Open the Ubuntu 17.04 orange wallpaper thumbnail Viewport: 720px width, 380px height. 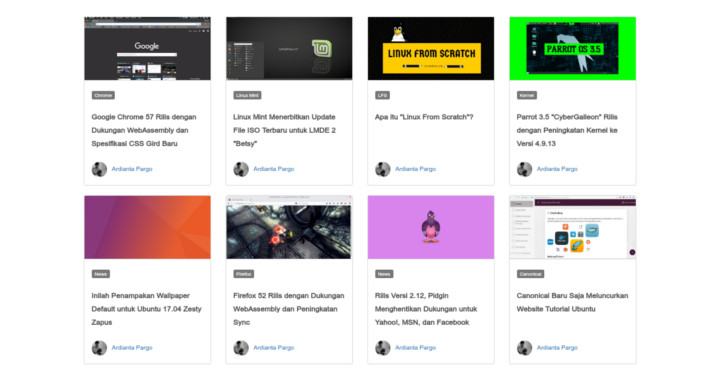coord(147,227)
